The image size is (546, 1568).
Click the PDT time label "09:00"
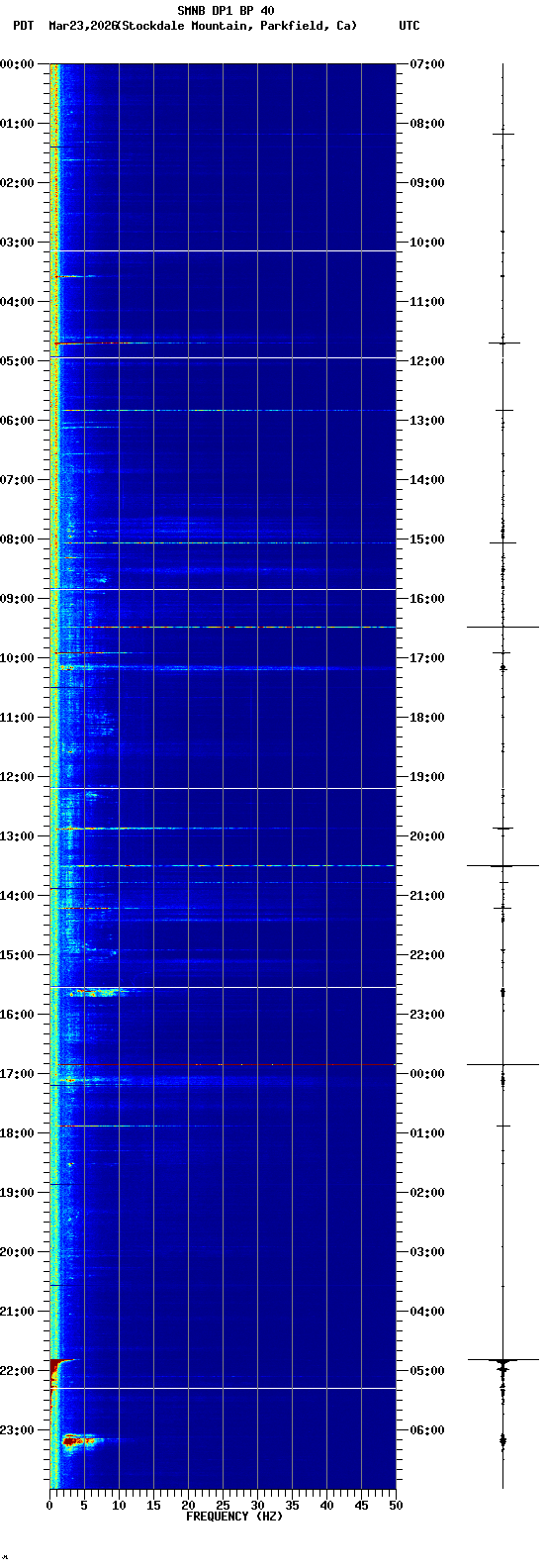17,599
